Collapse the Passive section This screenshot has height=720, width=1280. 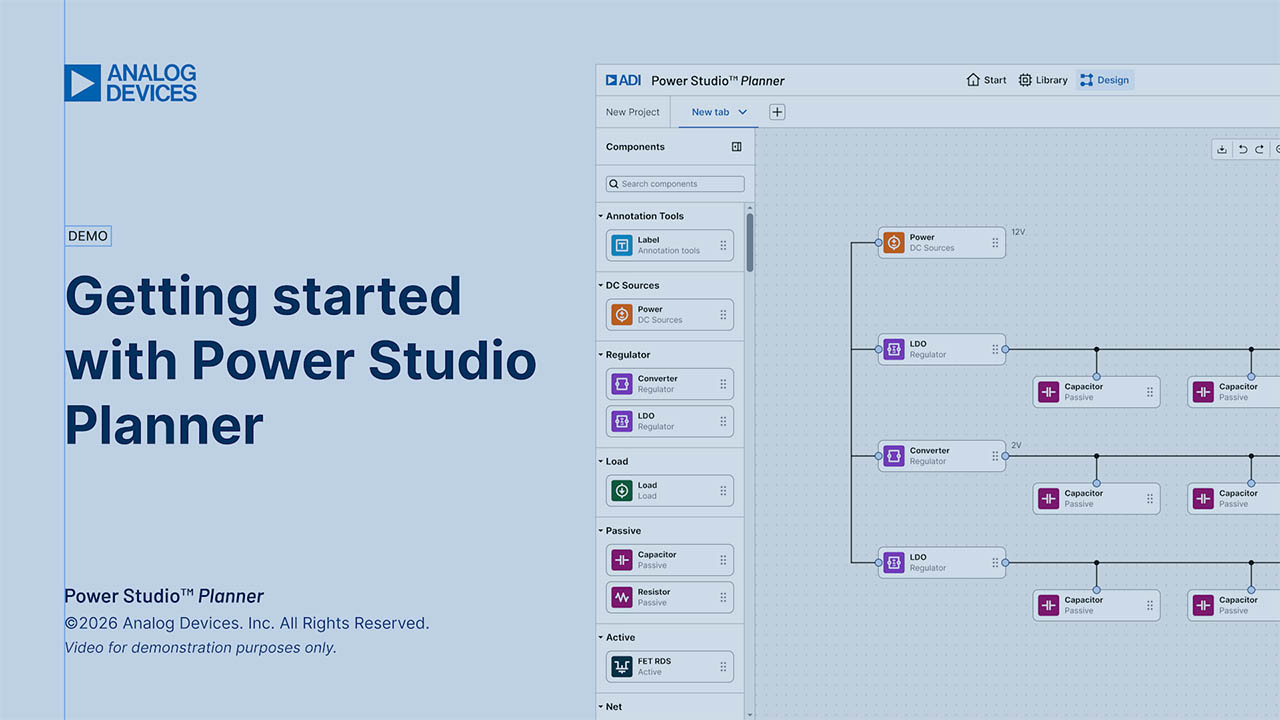click(x=601, y=531)
